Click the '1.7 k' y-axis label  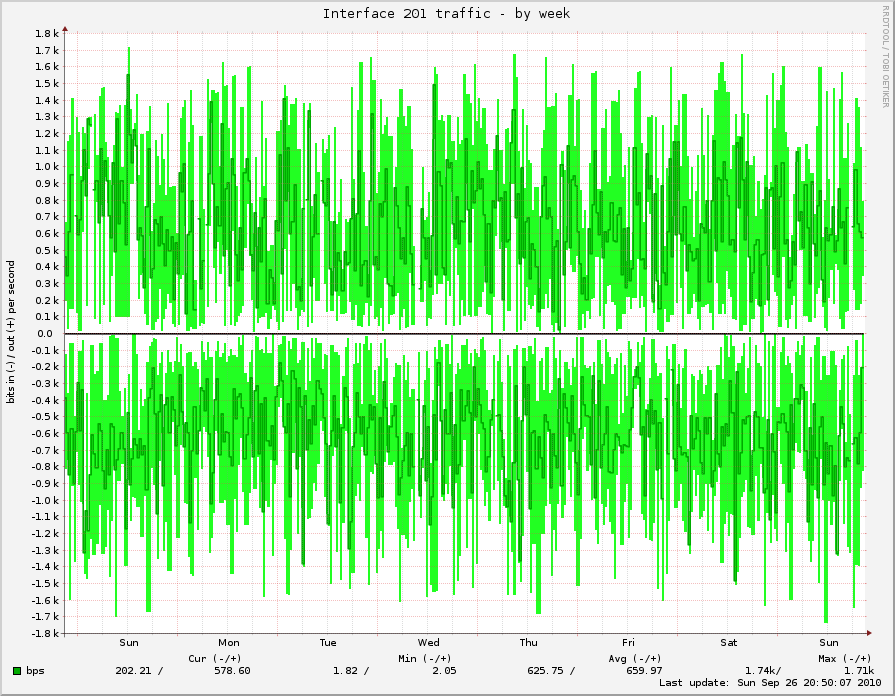click(47, 50)
